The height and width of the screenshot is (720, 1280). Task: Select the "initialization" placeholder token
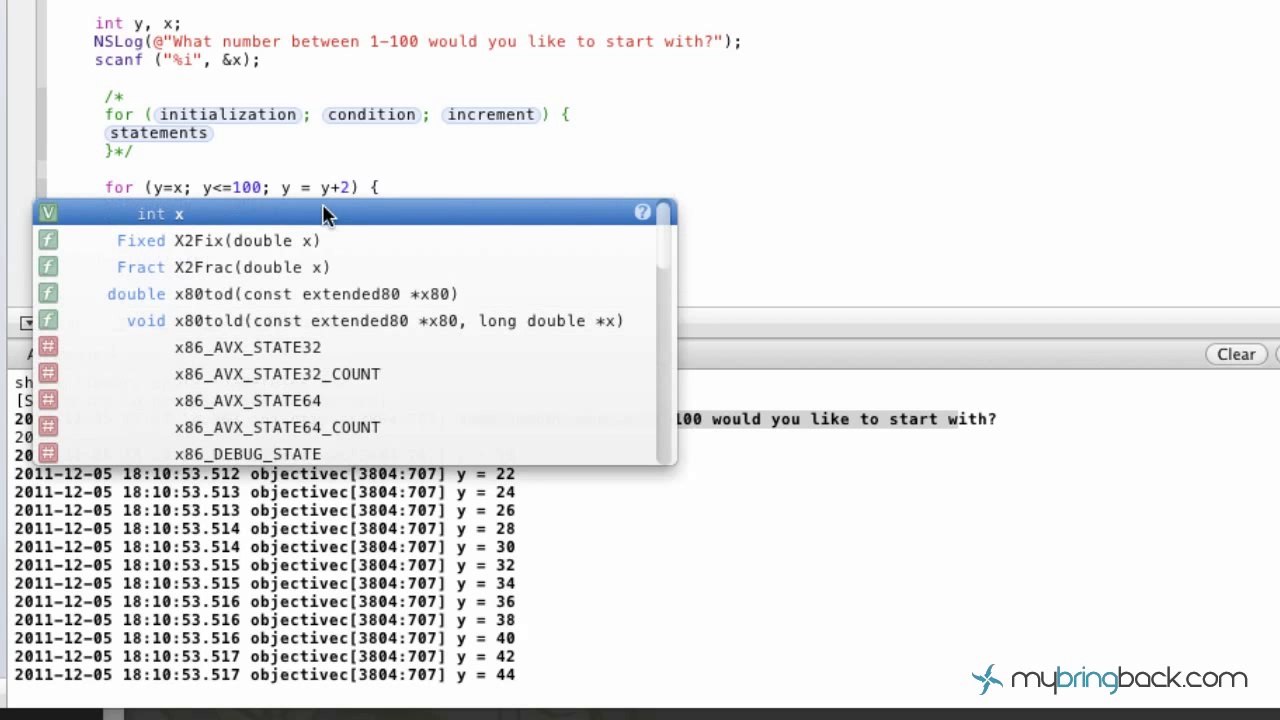pyautogui.click(x=228, y=114)
